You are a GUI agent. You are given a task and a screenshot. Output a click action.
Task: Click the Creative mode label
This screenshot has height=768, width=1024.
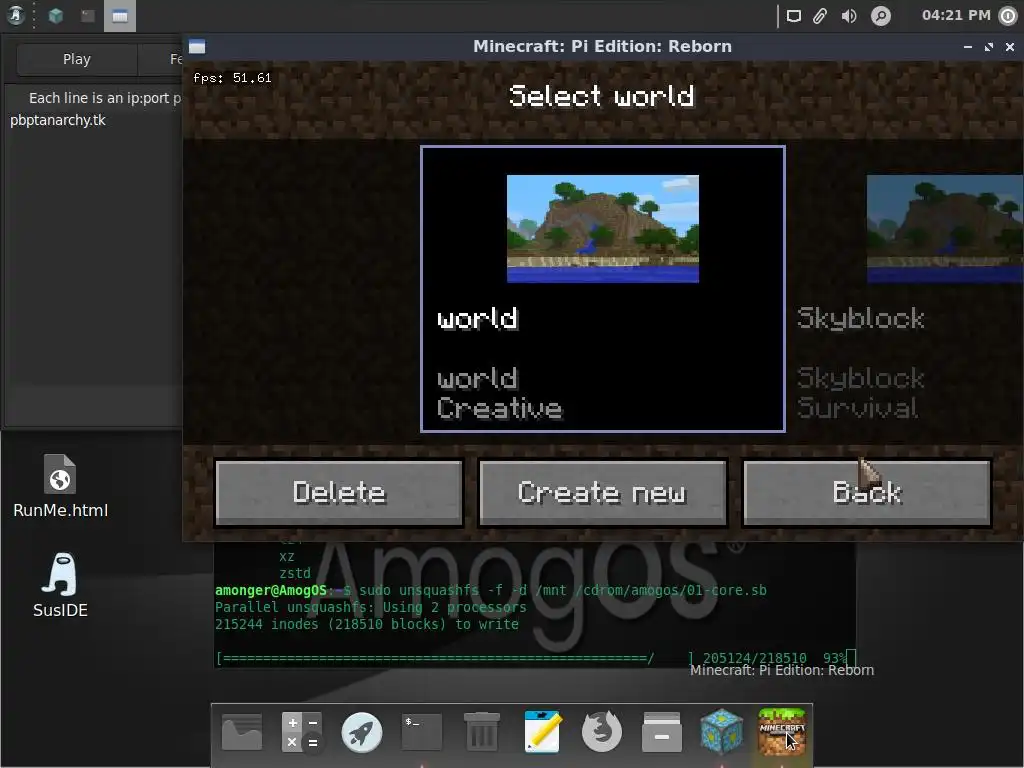tap(500, 408)
